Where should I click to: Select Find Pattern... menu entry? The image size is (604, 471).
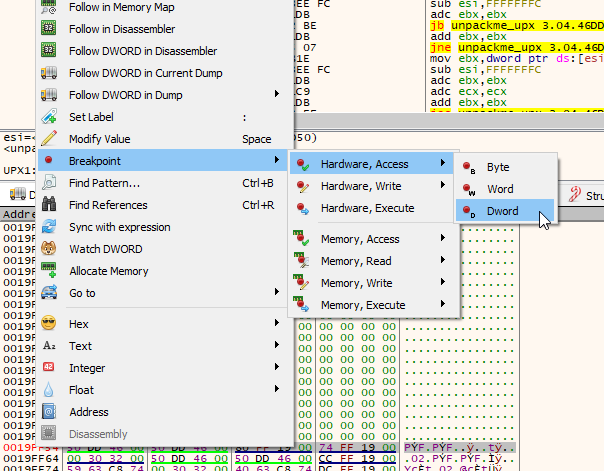[163, 183]
